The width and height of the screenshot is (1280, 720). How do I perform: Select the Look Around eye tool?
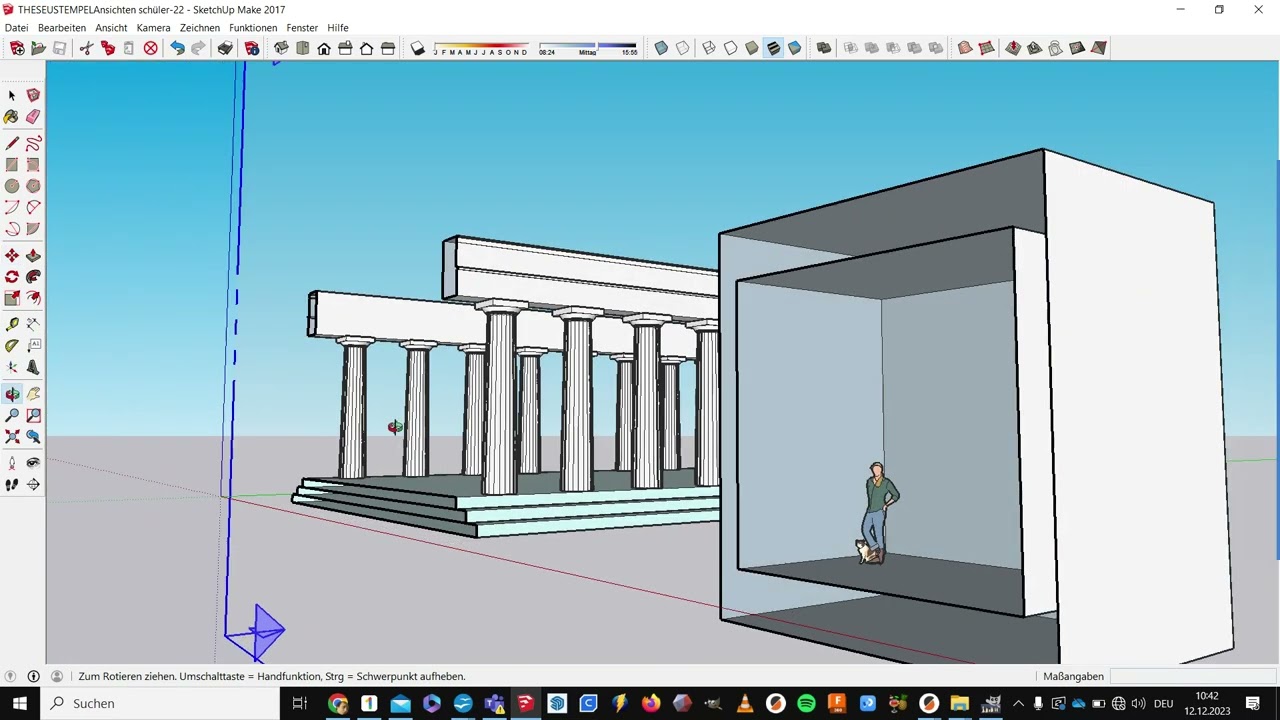(33, 463)
